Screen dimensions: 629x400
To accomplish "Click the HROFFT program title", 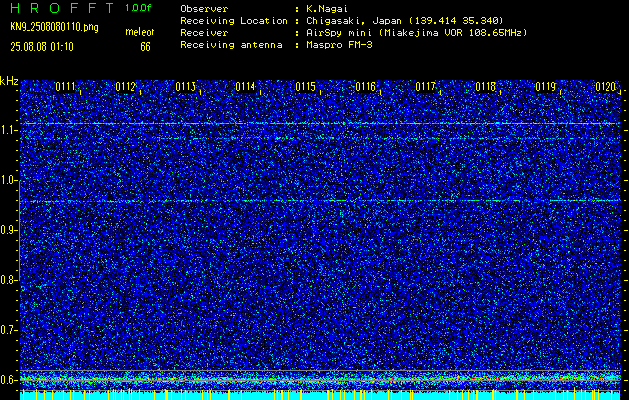I will click(x=62, y=8).
